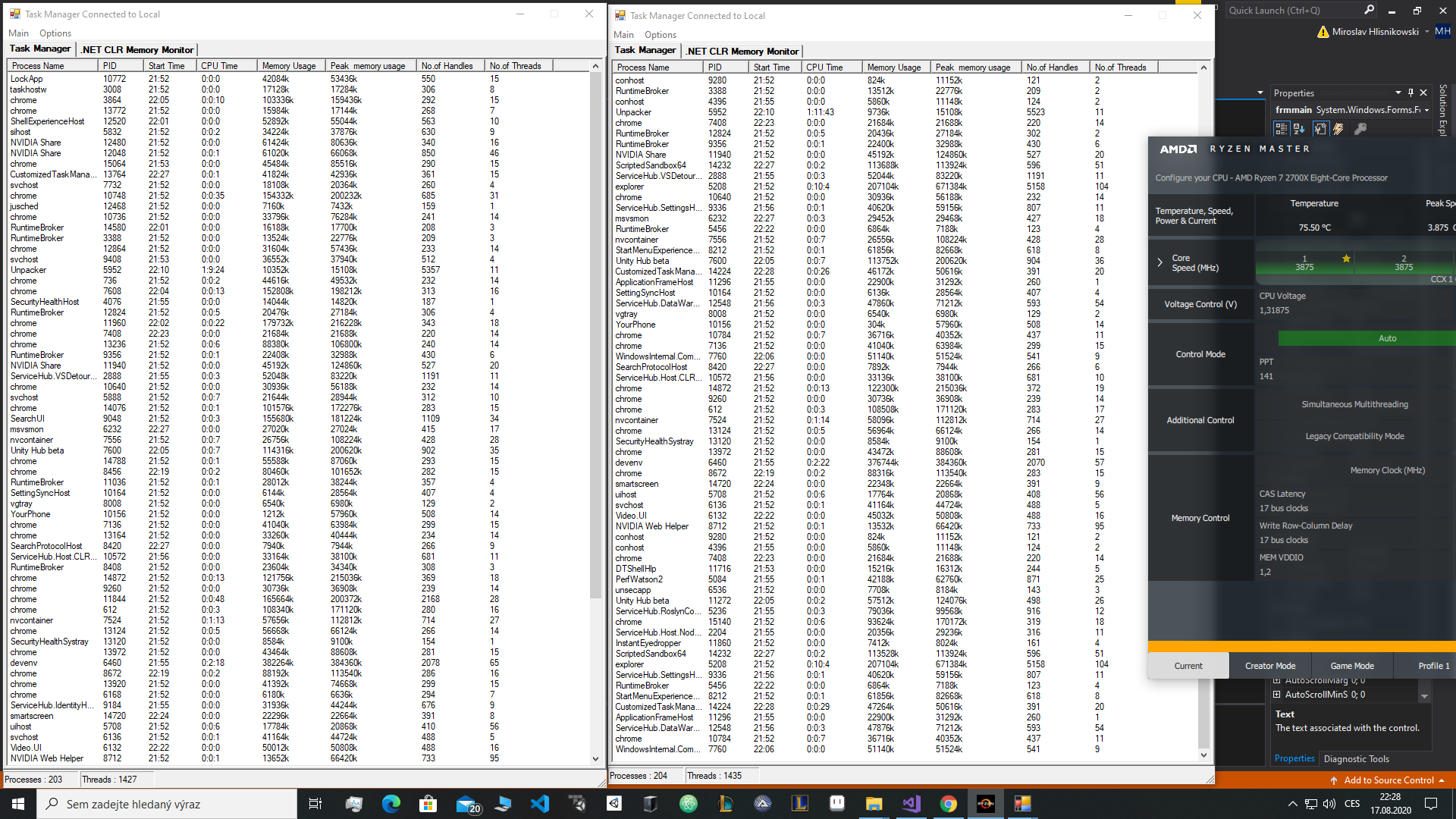Open Visual Studio Code from taskbar

pyautogui.click(x=539, y=804)
